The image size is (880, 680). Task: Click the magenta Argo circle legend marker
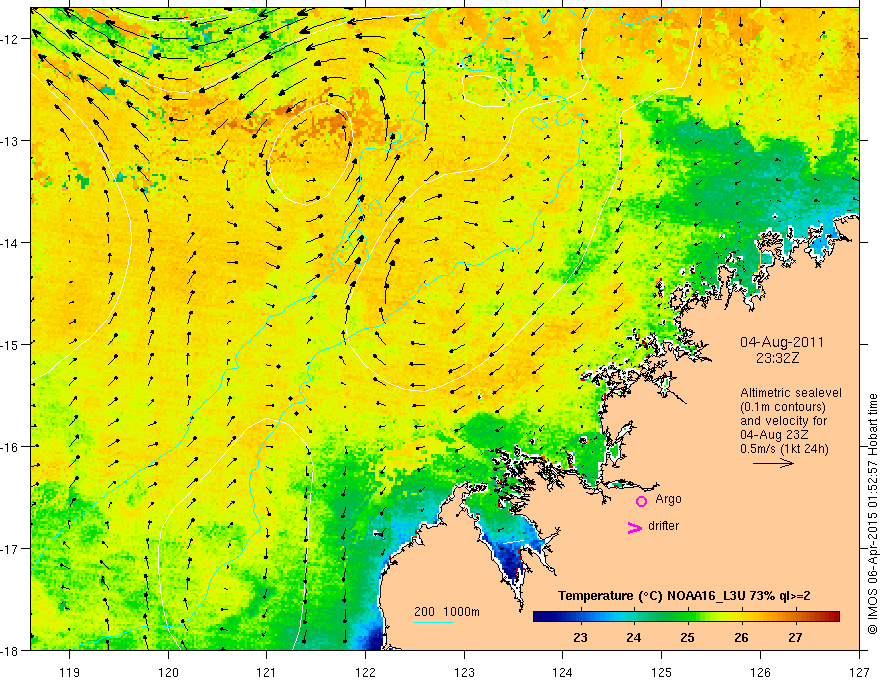[641, 501]
